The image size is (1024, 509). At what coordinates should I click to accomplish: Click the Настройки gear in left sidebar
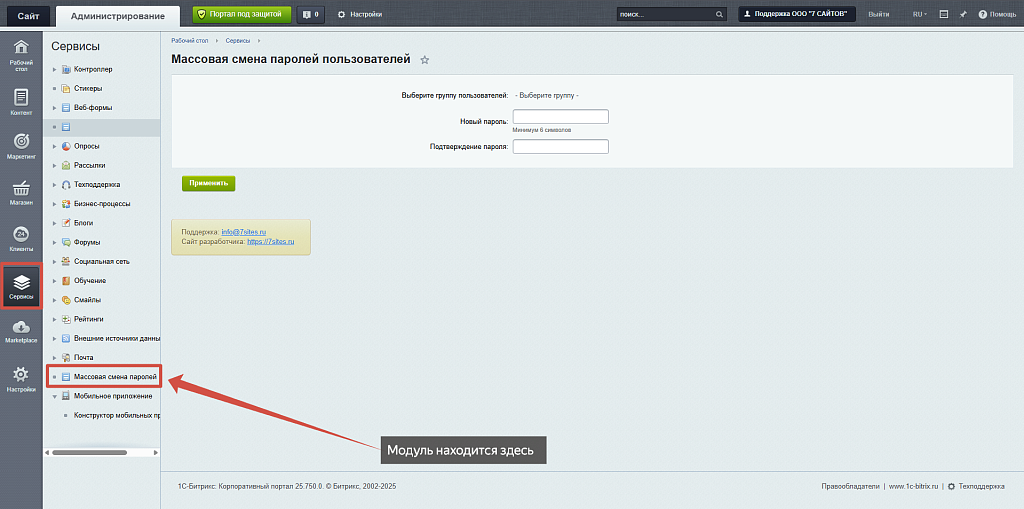pyautogui.click(x=20, y=379)
